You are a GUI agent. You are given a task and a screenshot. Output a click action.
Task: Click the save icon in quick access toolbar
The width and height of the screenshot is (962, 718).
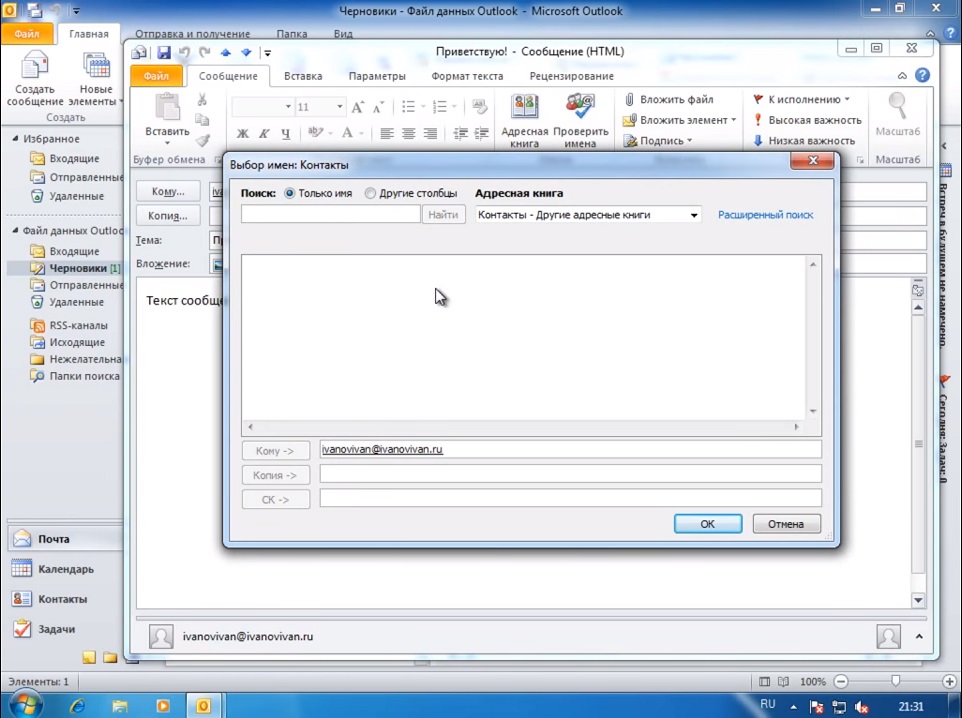tap(163, 52)
